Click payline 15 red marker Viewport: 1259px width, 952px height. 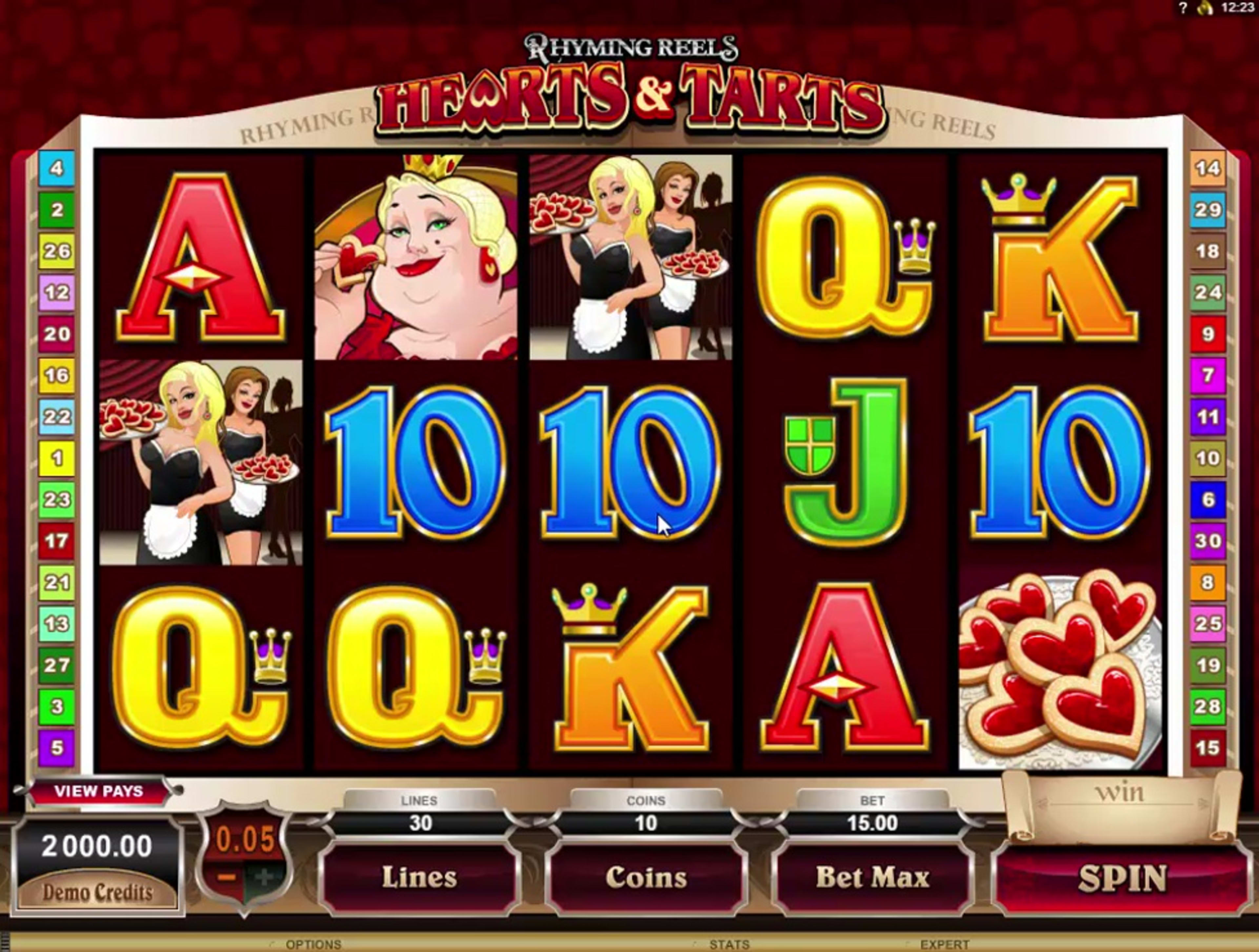[1207, 748]
